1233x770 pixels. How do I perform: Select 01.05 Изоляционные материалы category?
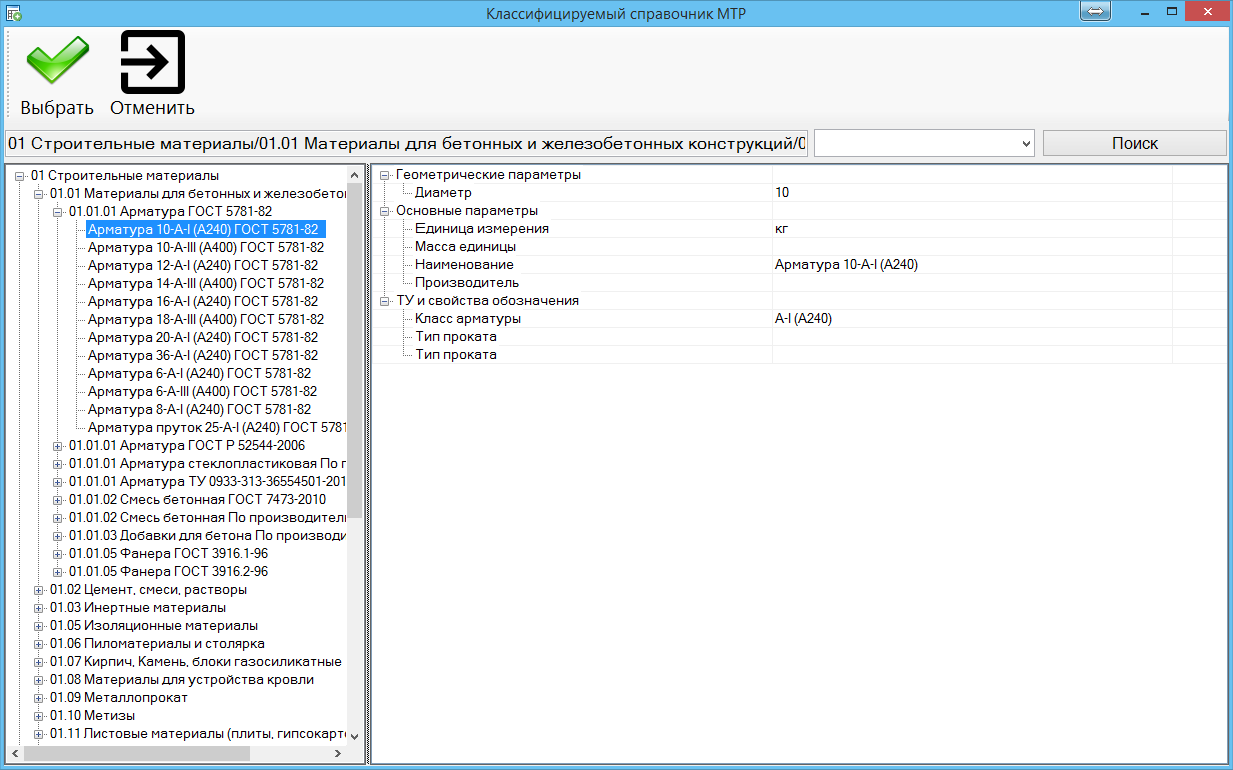click(x=154, y=626)
